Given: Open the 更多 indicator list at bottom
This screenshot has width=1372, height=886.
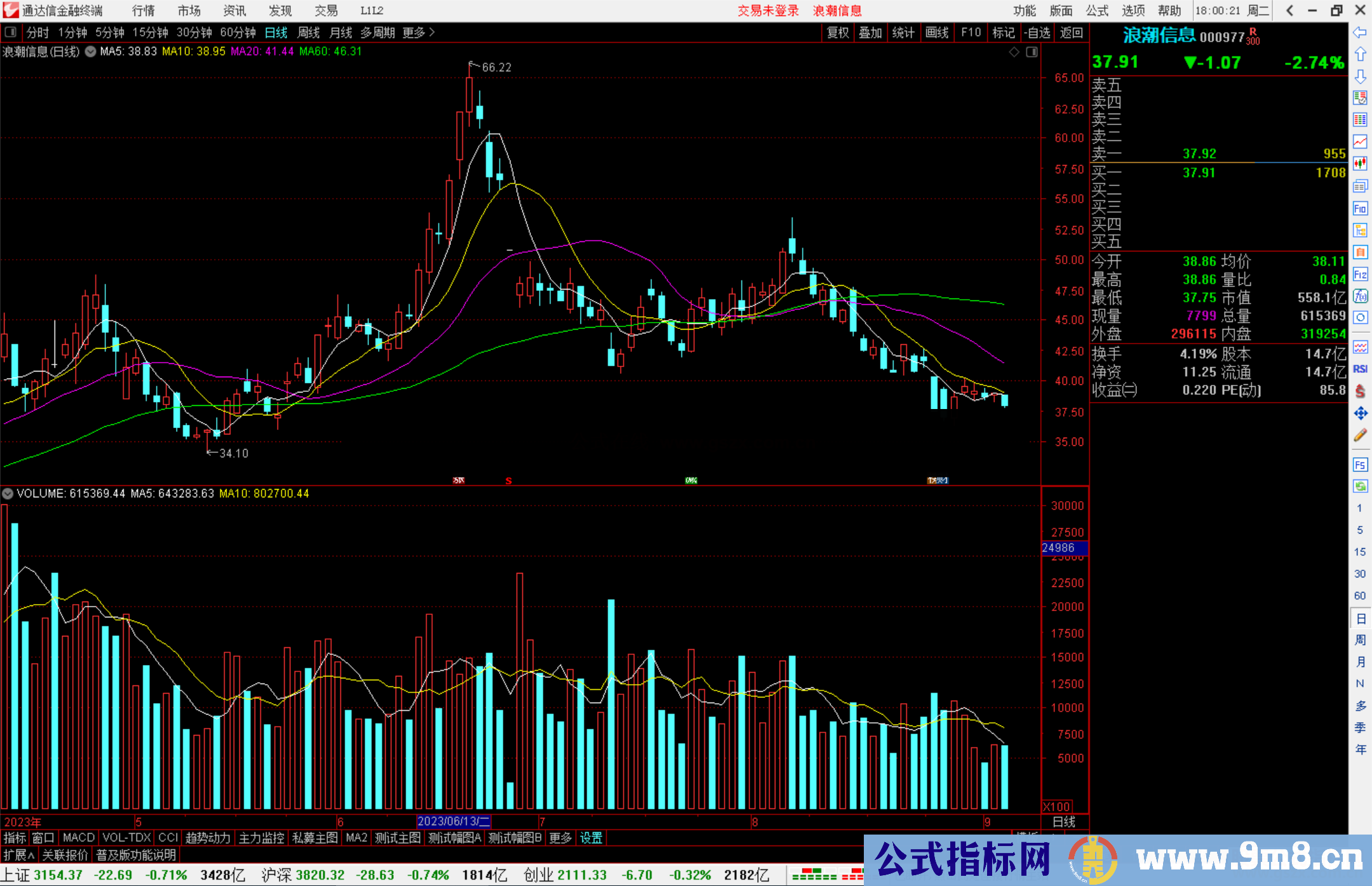Looking at the screenshot, I should tap(560, 838).
